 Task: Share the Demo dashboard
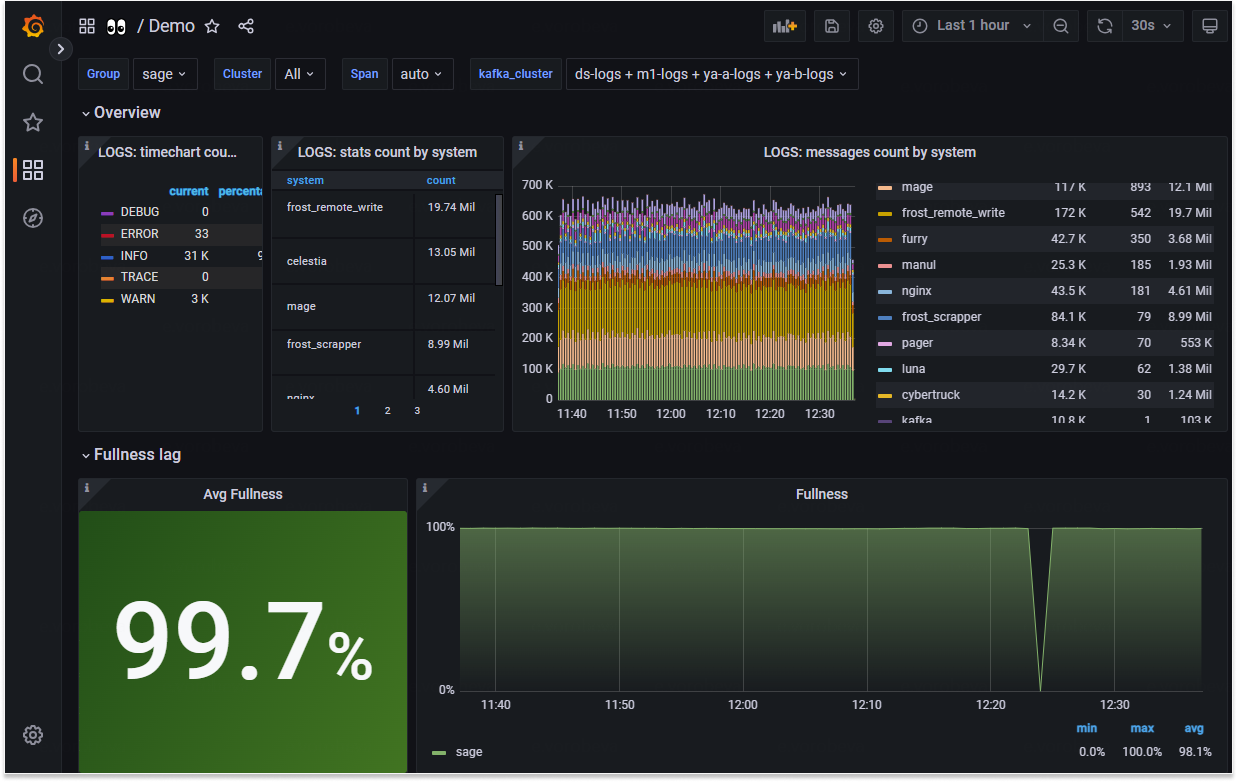pyautogui.click(x=246, y=26)
